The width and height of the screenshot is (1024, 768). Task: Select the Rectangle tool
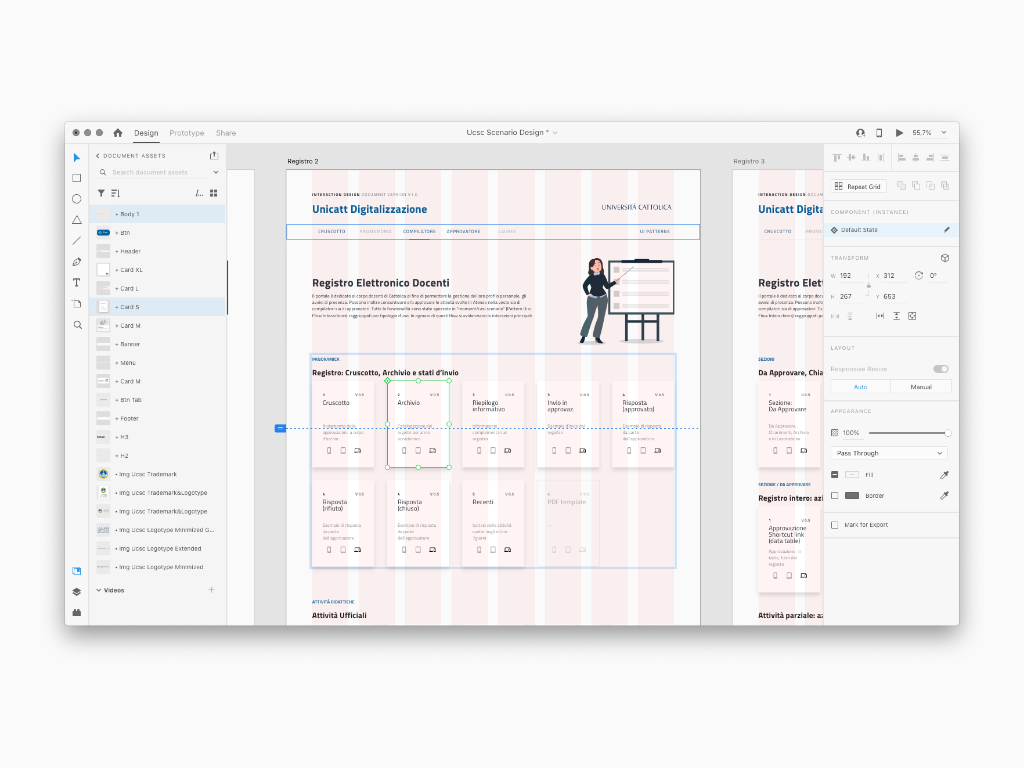pos(76,178)
